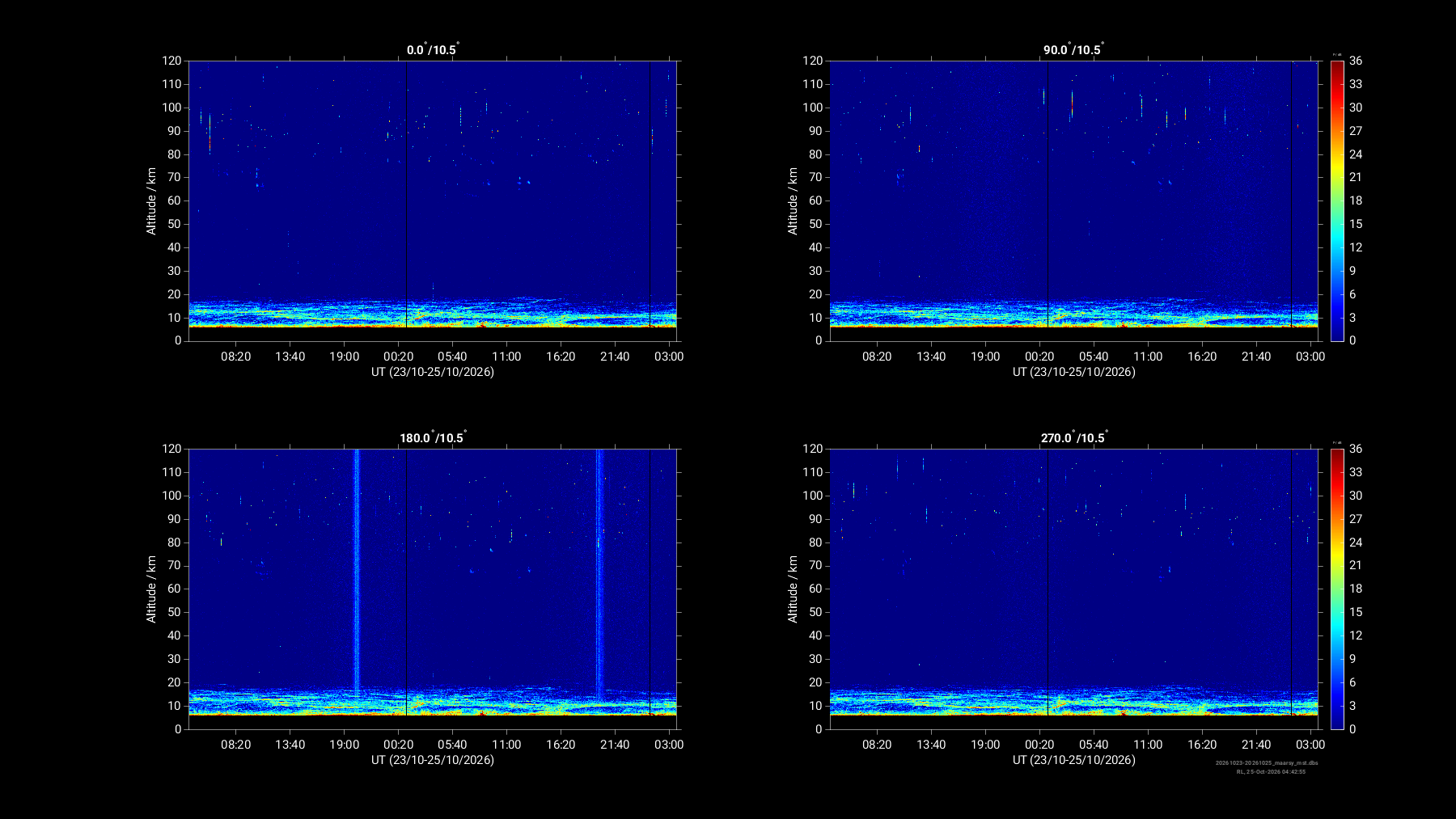Screen dimensions: 1456x819
Task: Click the "RL, 25-Oct-2026 04:42:55" timestamp
Action: [1271, 771]
